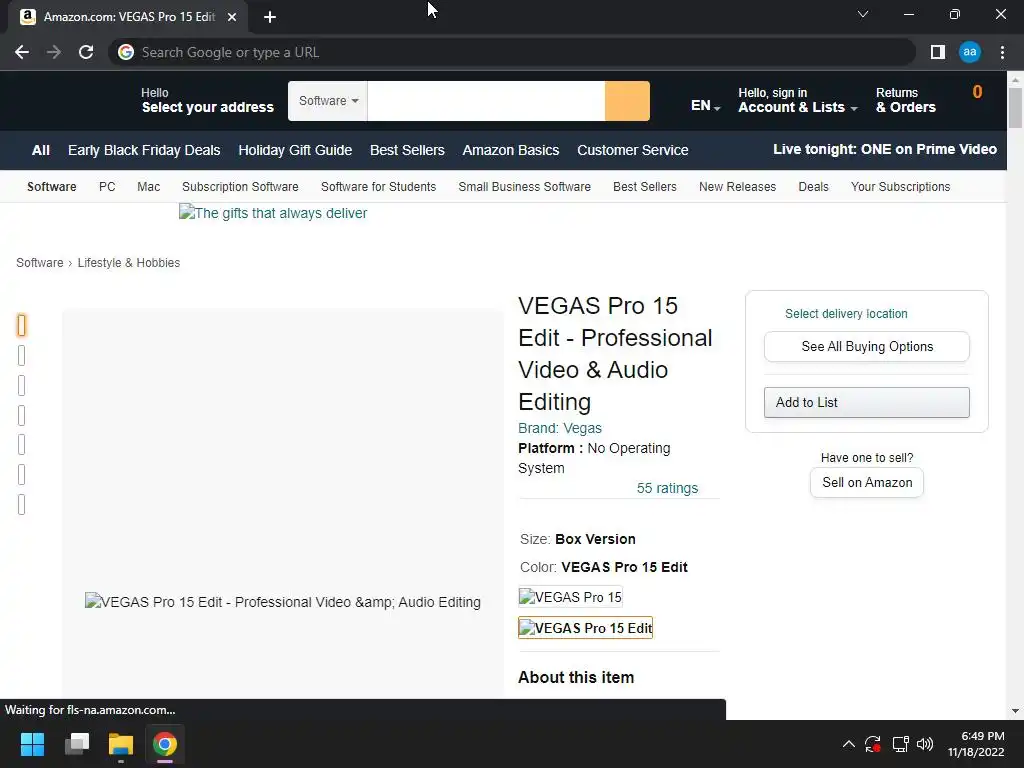1024x768 pixels.
Task: Open Deals in software subnav
Action: (813, 187)
